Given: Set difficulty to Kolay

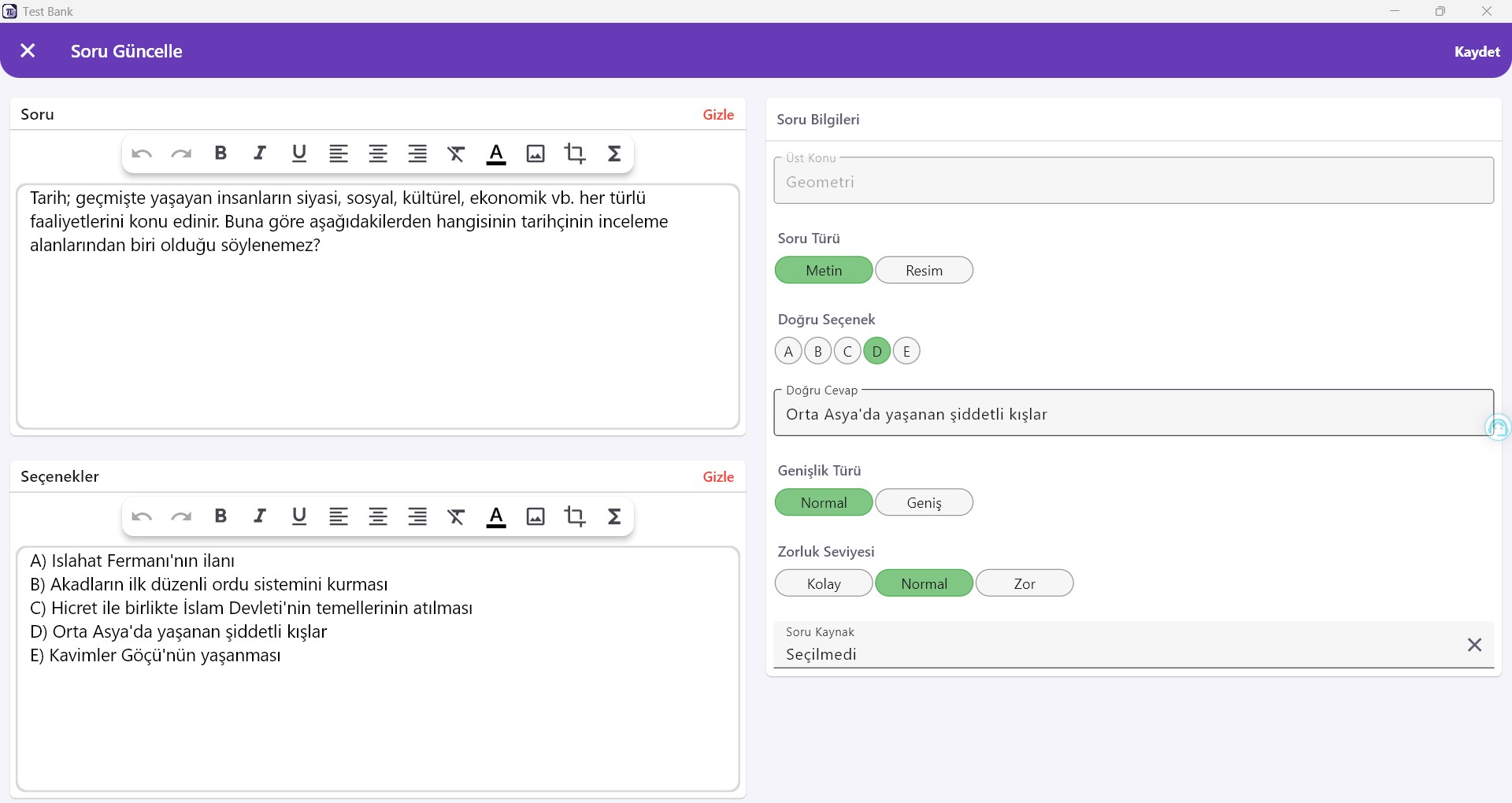Looking at the screenshot, I should pos(824,583).
